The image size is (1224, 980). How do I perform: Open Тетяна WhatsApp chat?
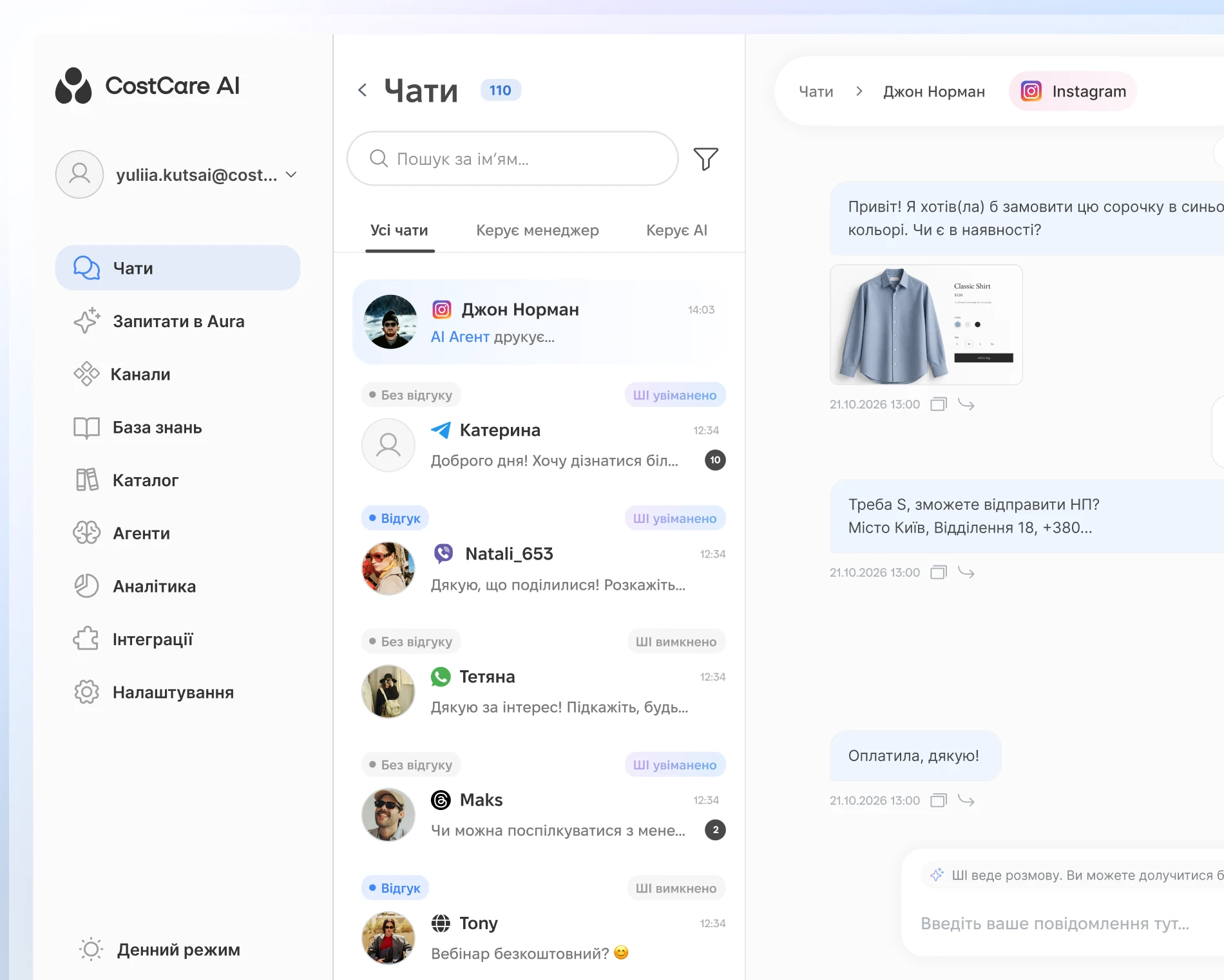544,692
